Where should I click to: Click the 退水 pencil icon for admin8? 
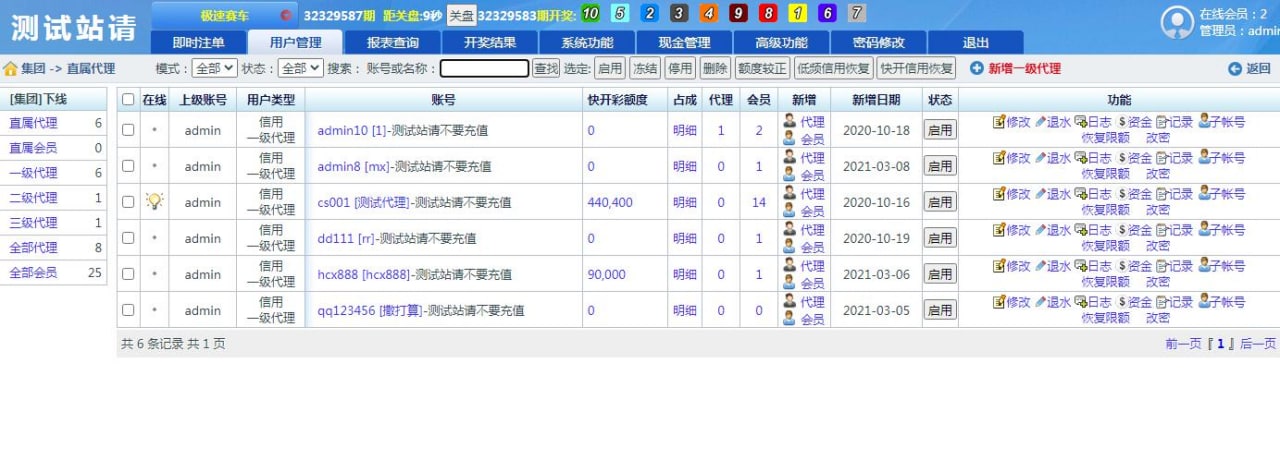[1040, 158]
